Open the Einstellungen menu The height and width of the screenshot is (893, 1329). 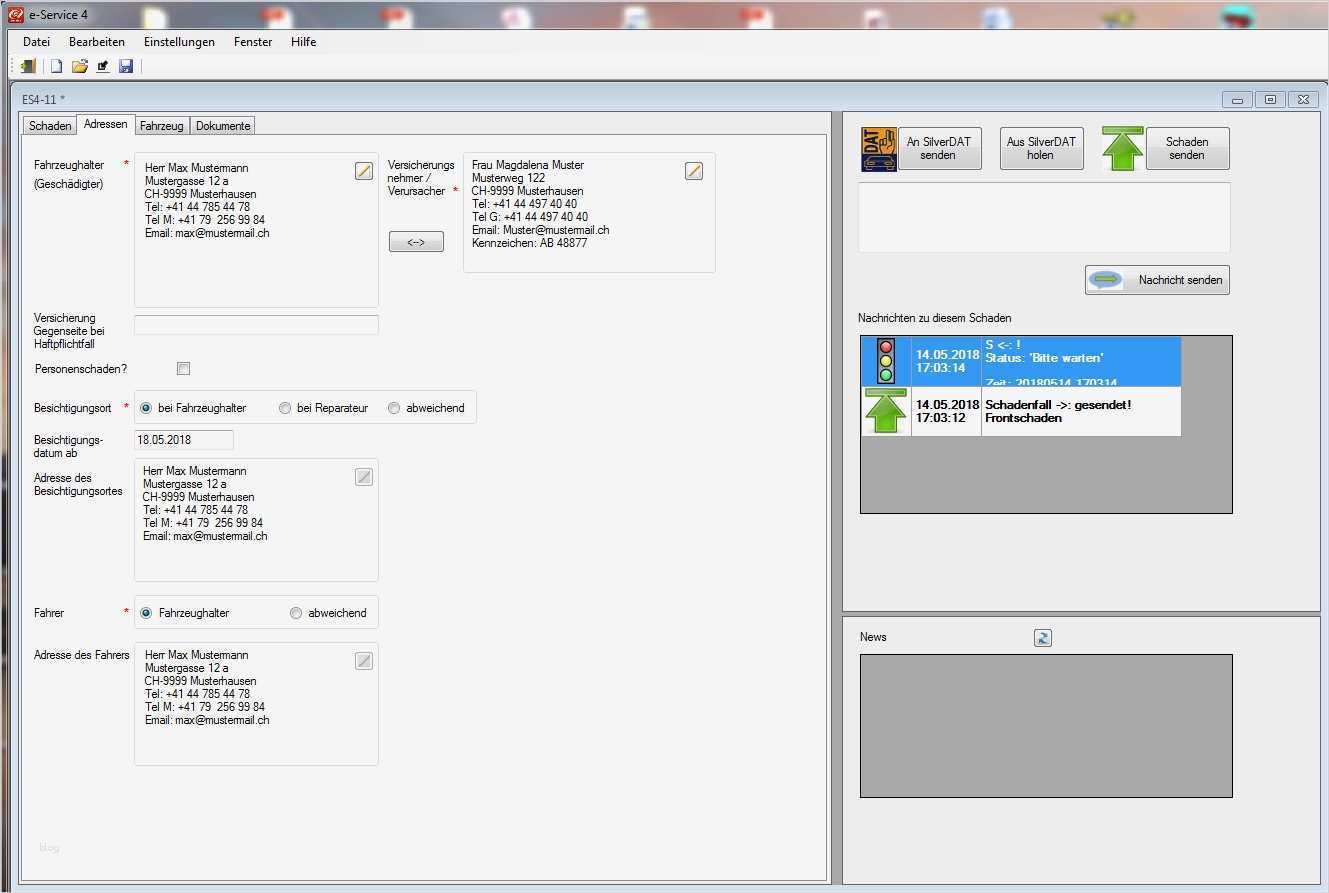(179, 42)
